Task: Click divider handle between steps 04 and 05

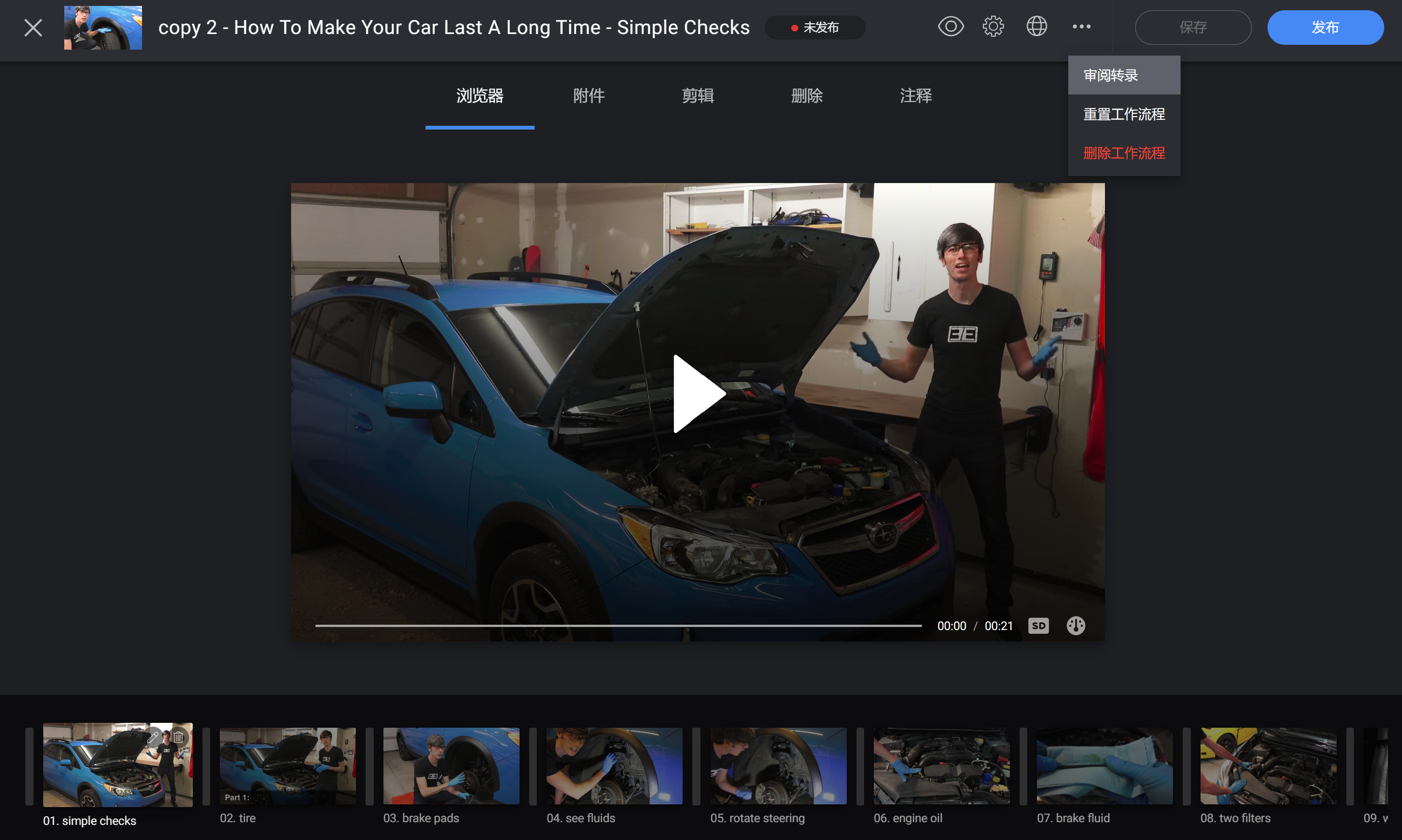Action: point(697,766)
